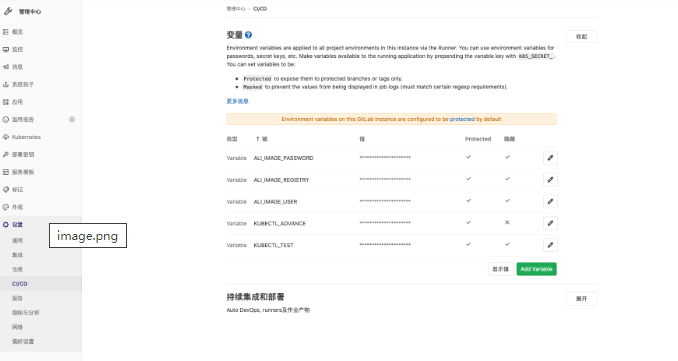The width and height of the screenshot is (678, 361).
Task: Click the ALI_IMAGE_PASSWORD key cell
Action: (283, 158)
